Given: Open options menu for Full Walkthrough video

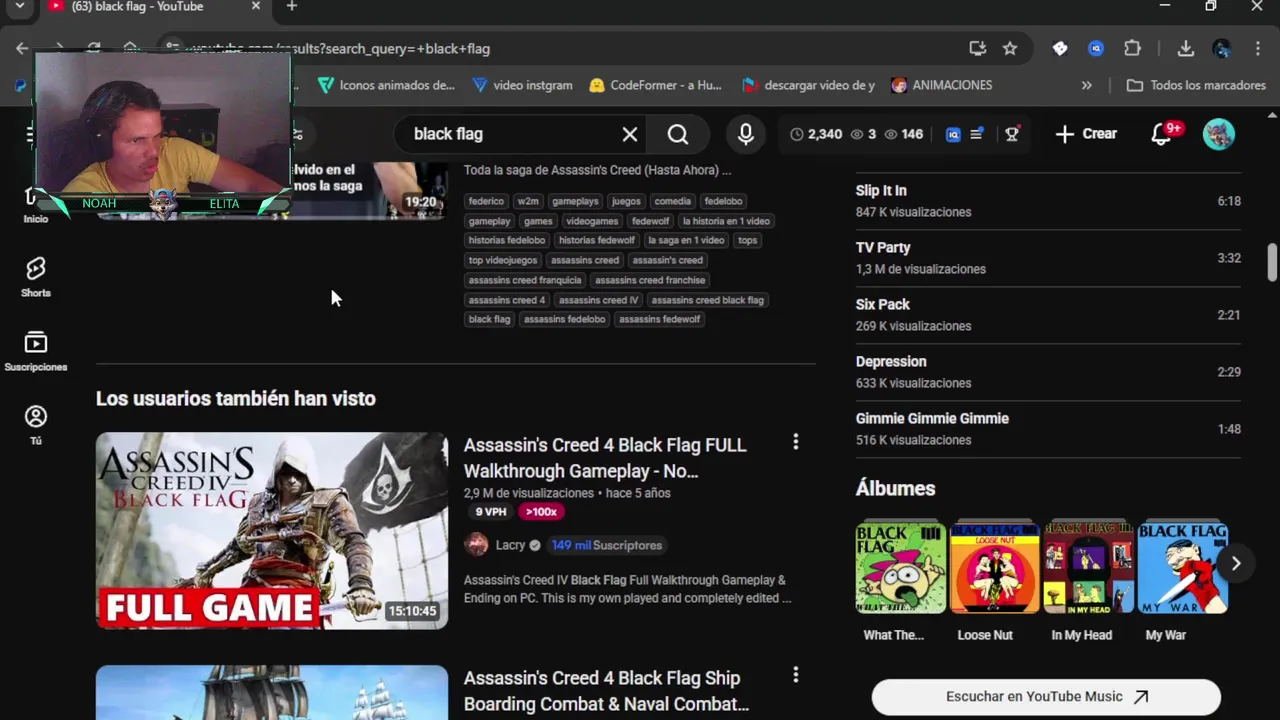Looking at the screenshot, I should coord(796,441).
